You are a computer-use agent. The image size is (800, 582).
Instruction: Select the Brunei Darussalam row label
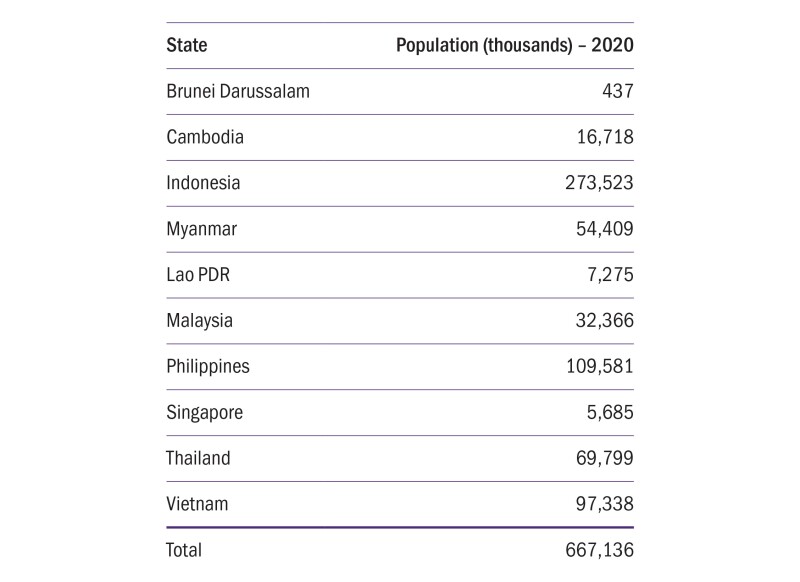click(x=238, y=91)
